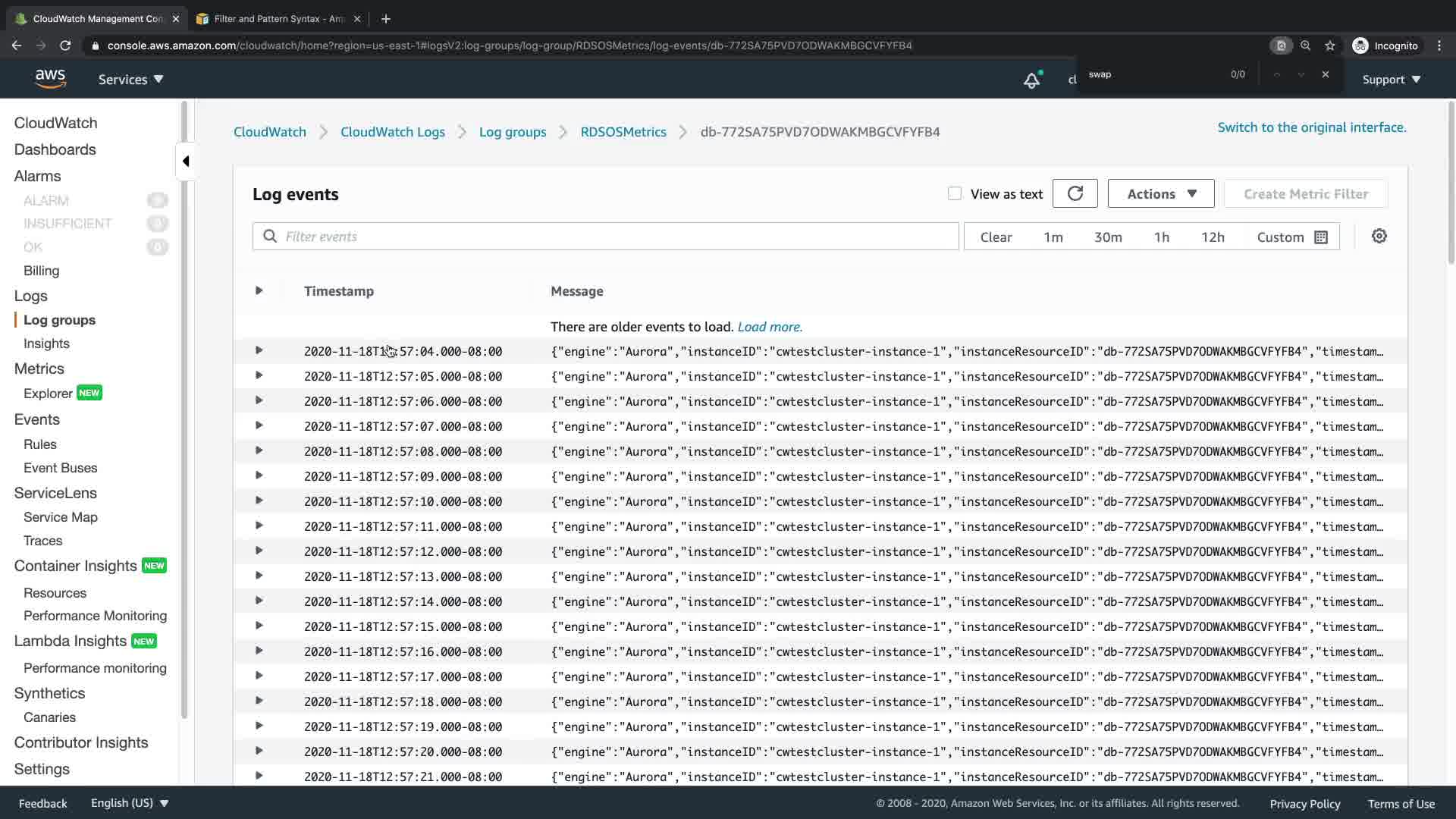Open the log events settings gear
Screen dimensions: 1456x819
point(1379,237)
